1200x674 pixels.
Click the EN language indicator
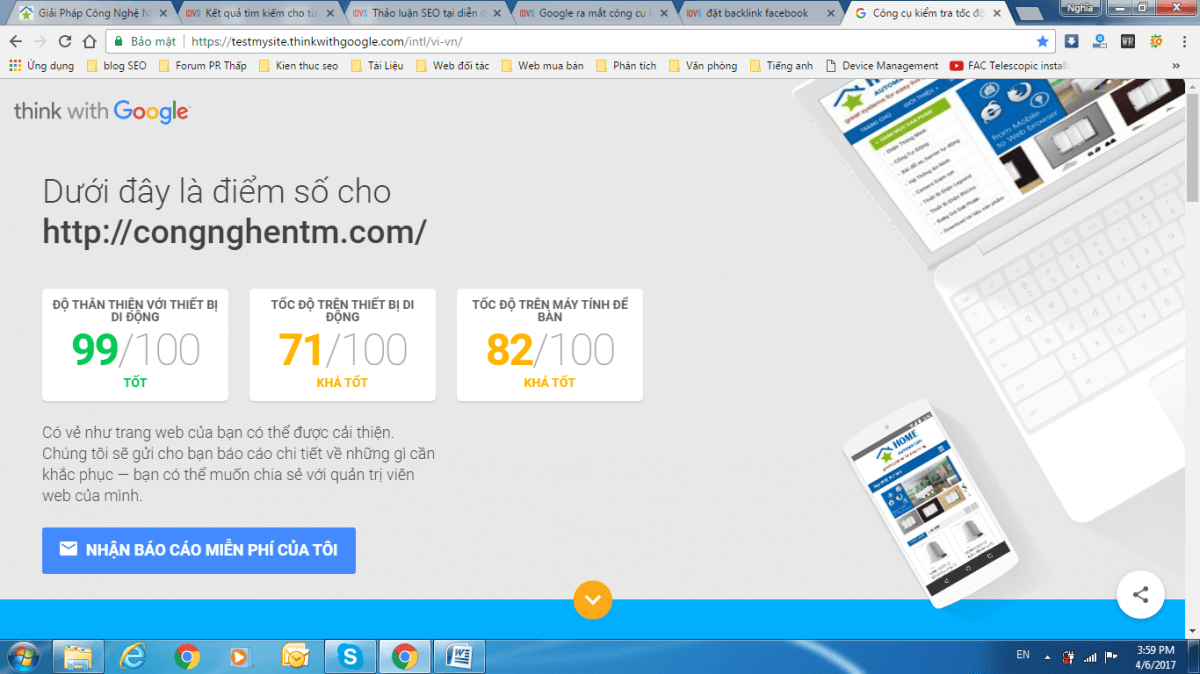pos(1023,655)
